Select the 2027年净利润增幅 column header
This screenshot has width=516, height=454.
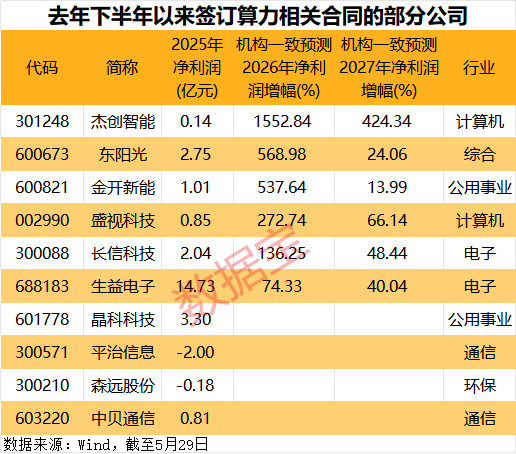click(389, 68)
